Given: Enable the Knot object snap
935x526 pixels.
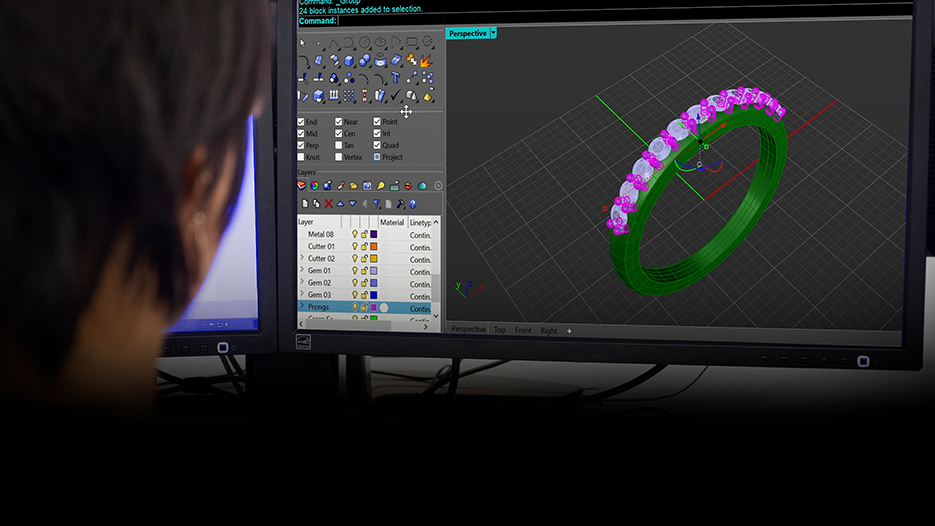Looking at the screenshot, I should (x=301, y=157).
